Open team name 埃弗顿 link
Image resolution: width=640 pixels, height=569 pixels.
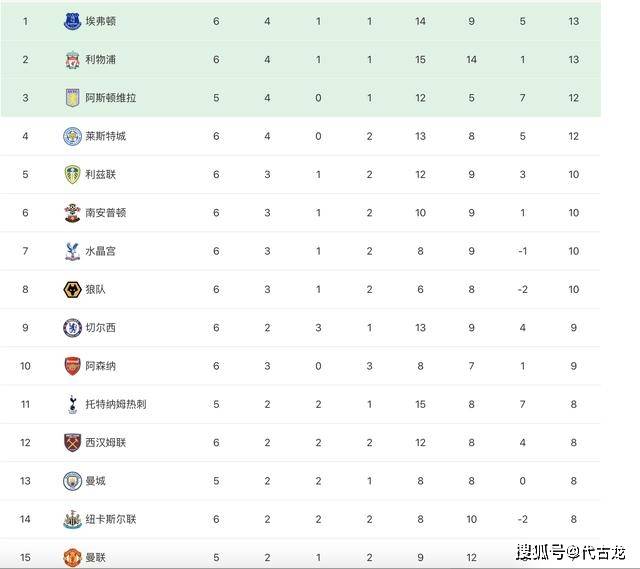pos(100,21)
